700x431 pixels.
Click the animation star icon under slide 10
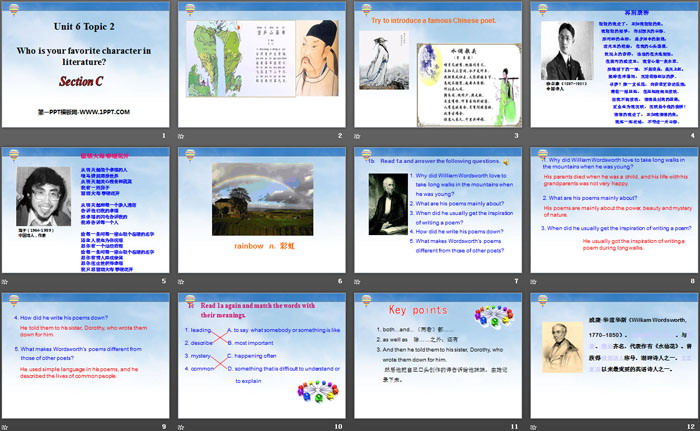[x=181, y=427]
